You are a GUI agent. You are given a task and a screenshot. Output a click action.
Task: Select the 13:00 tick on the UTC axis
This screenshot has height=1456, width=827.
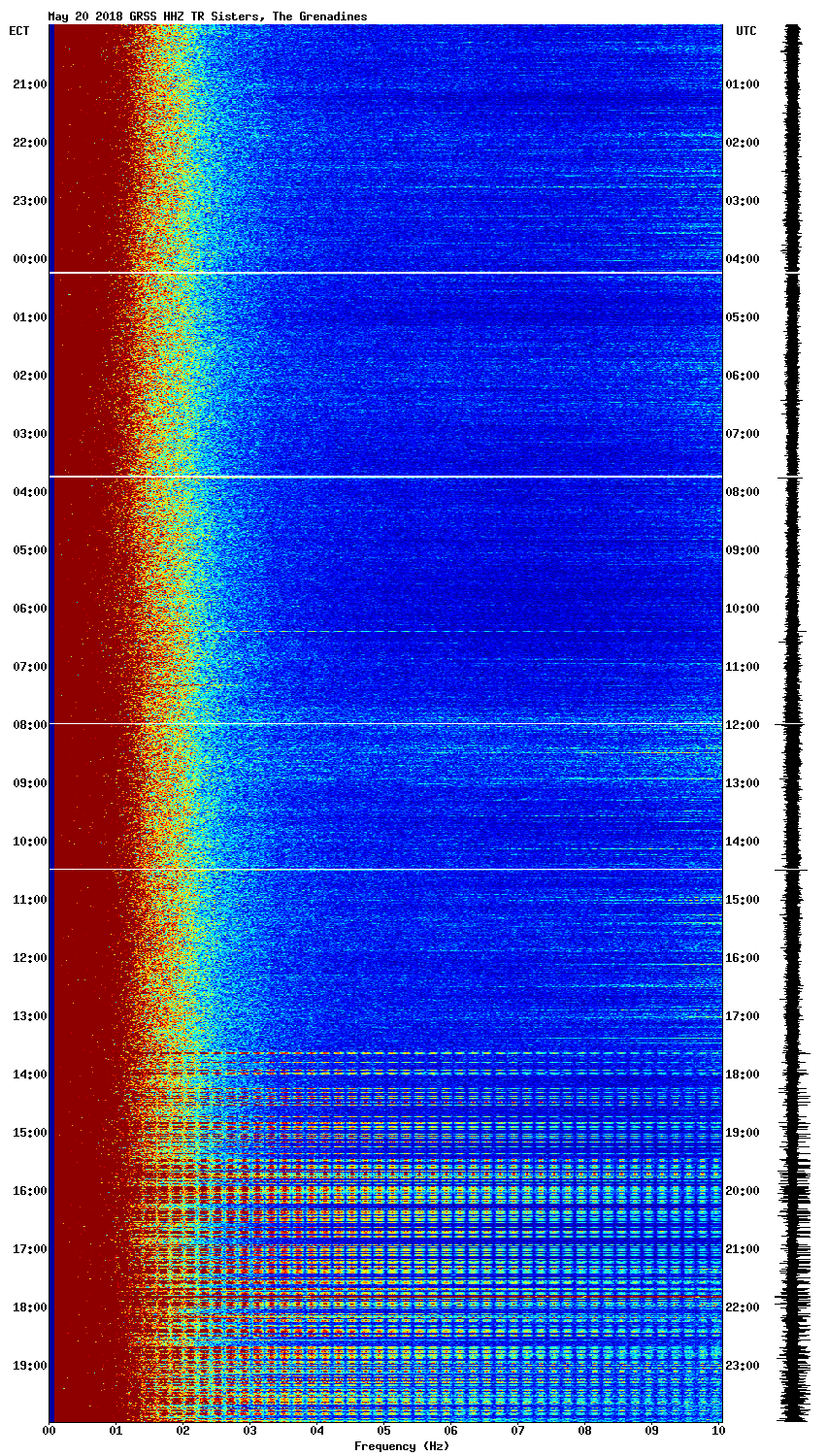[743, 783]
